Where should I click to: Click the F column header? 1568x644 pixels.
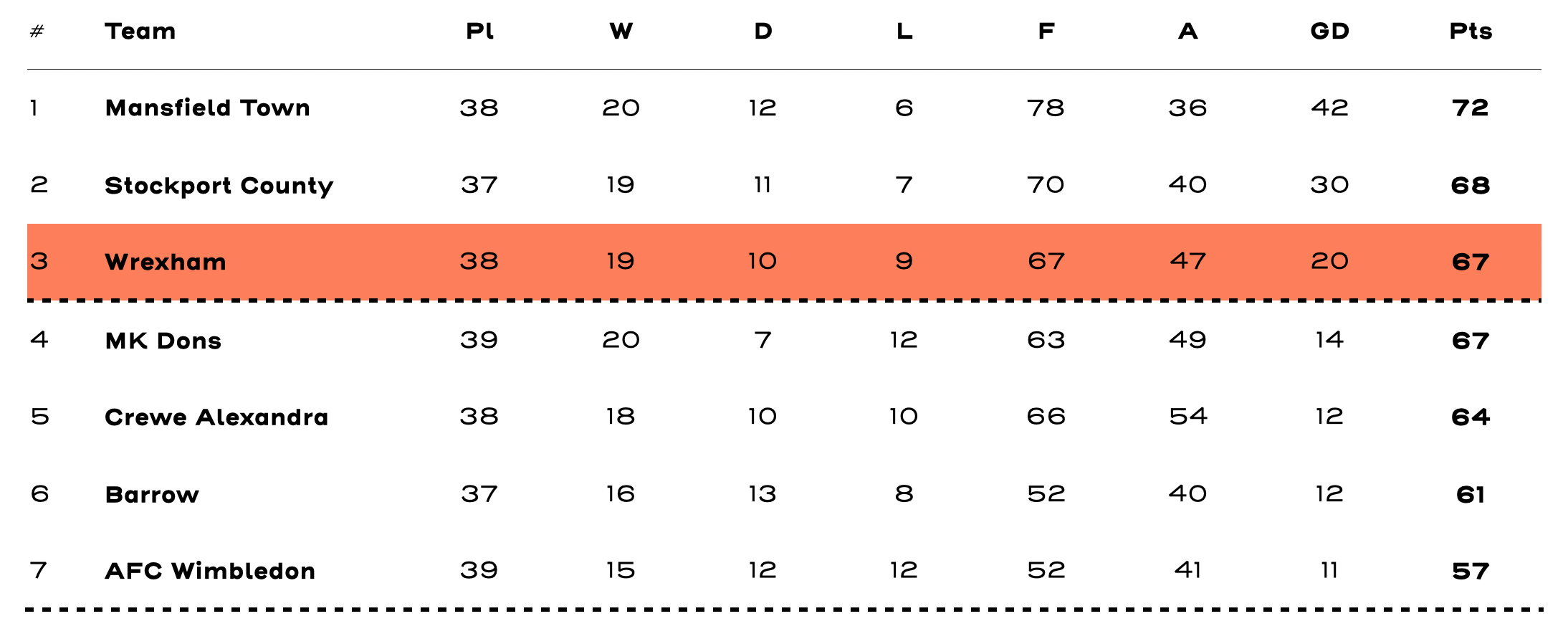(x=1046, y=31)
